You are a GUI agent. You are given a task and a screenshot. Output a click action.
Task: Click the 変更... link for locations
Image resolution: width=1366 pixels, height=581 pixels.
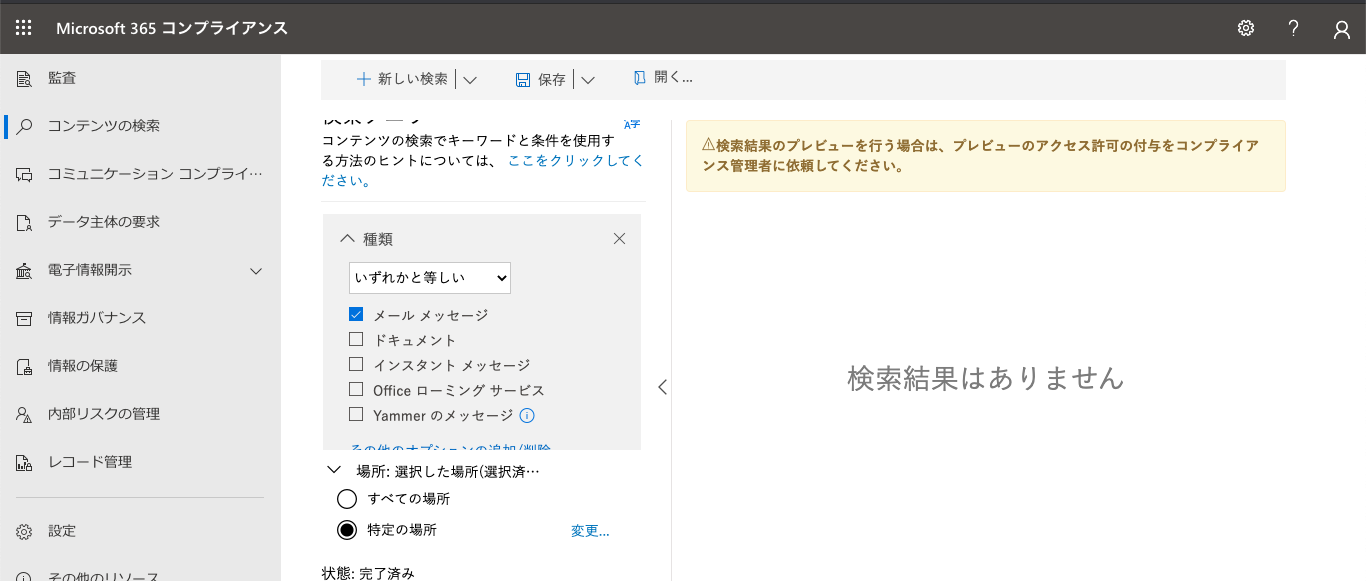tap(590, 531)
